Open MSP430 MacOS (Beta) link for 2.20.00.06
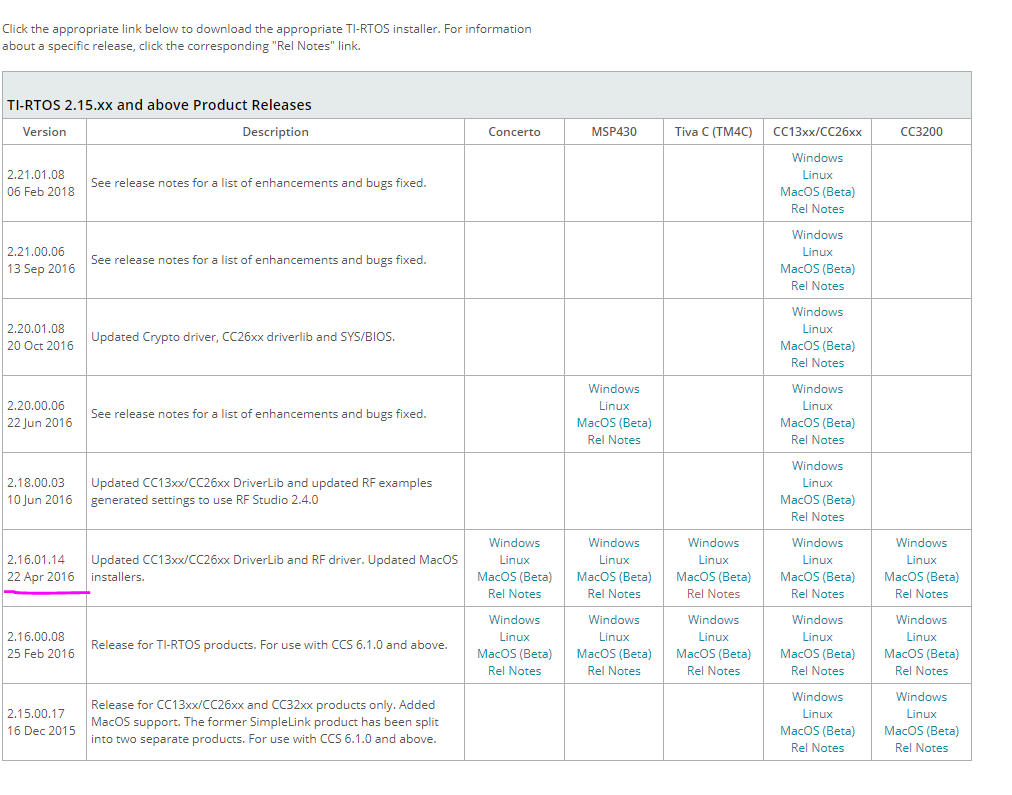 pos(614,423)
